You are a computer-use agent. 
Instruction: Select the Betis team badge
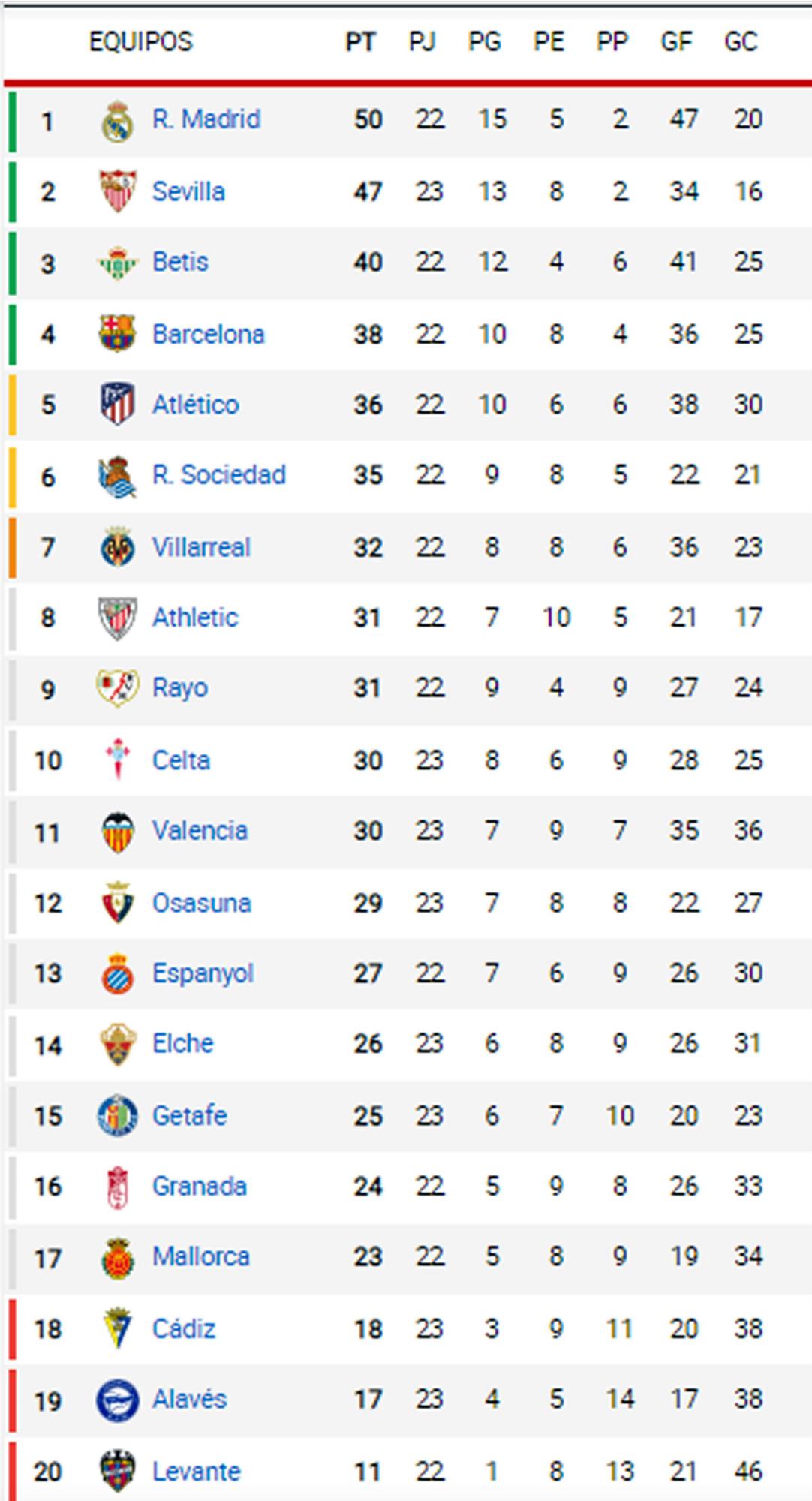click(x=118, y=263)
